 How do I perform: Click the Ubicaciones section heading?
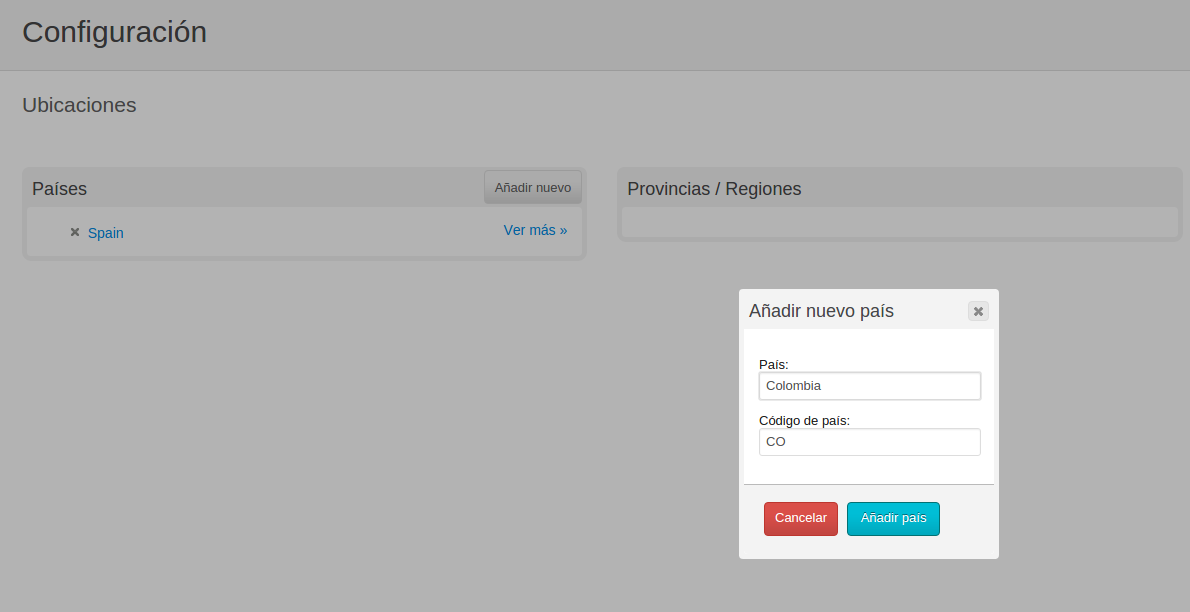[79, 105]
